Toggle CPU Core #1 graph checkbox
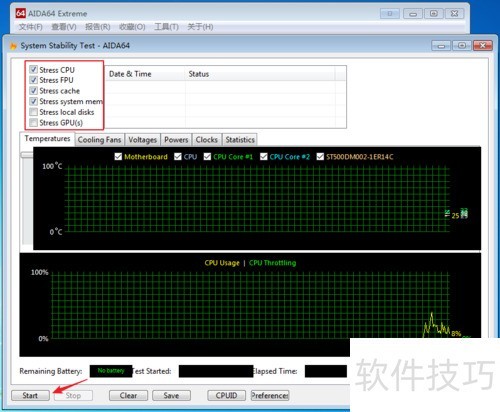The image size is (500, 412). (x=207, y=157)
